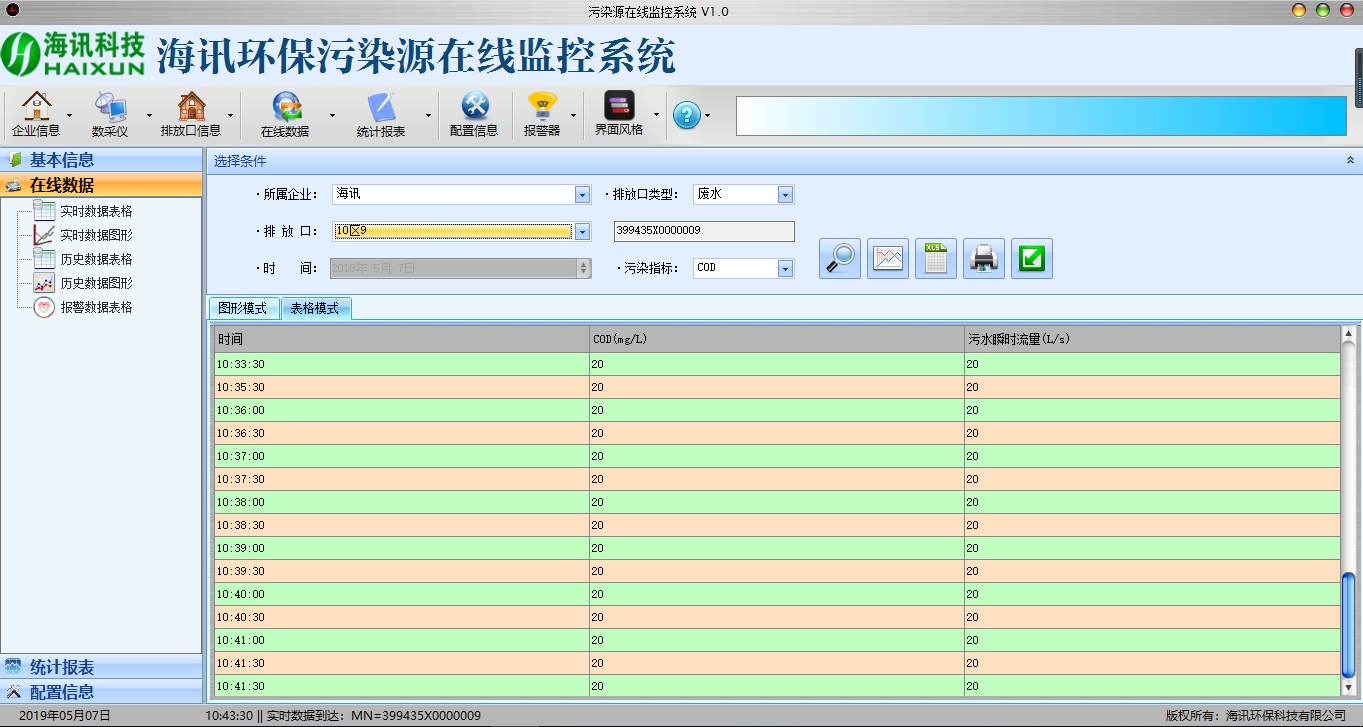This screenshot has height=727, width=1363.
Task: Open the 基本信息 sidebar section
Action: [x=62, y=159]
